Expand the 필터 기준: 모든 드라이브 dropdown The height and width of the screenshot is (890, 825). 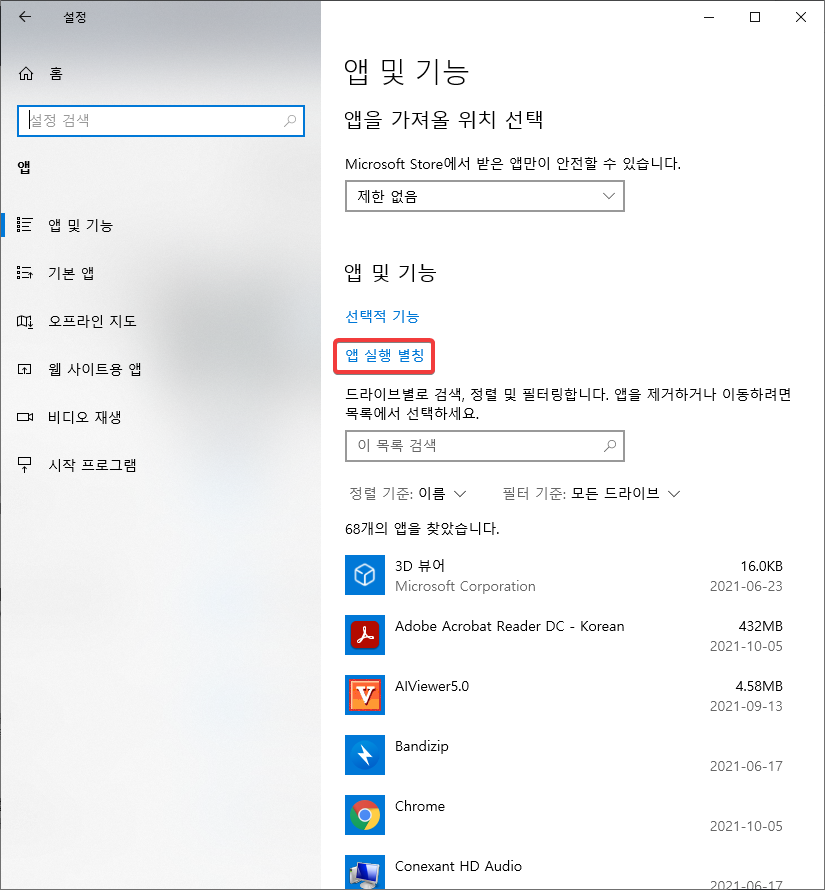pyautogui.click(x=591, y=494)
